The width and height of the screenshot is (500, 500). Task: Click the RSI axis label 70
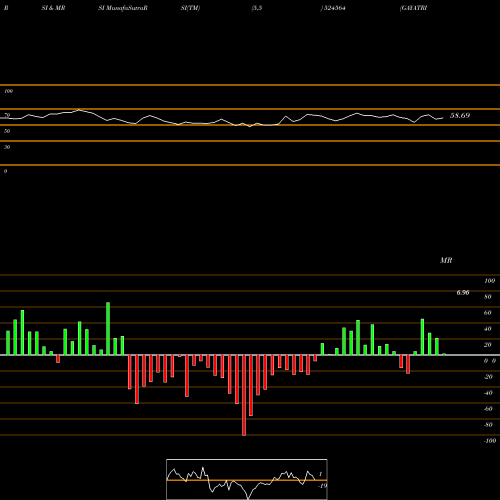coord(7,115)
